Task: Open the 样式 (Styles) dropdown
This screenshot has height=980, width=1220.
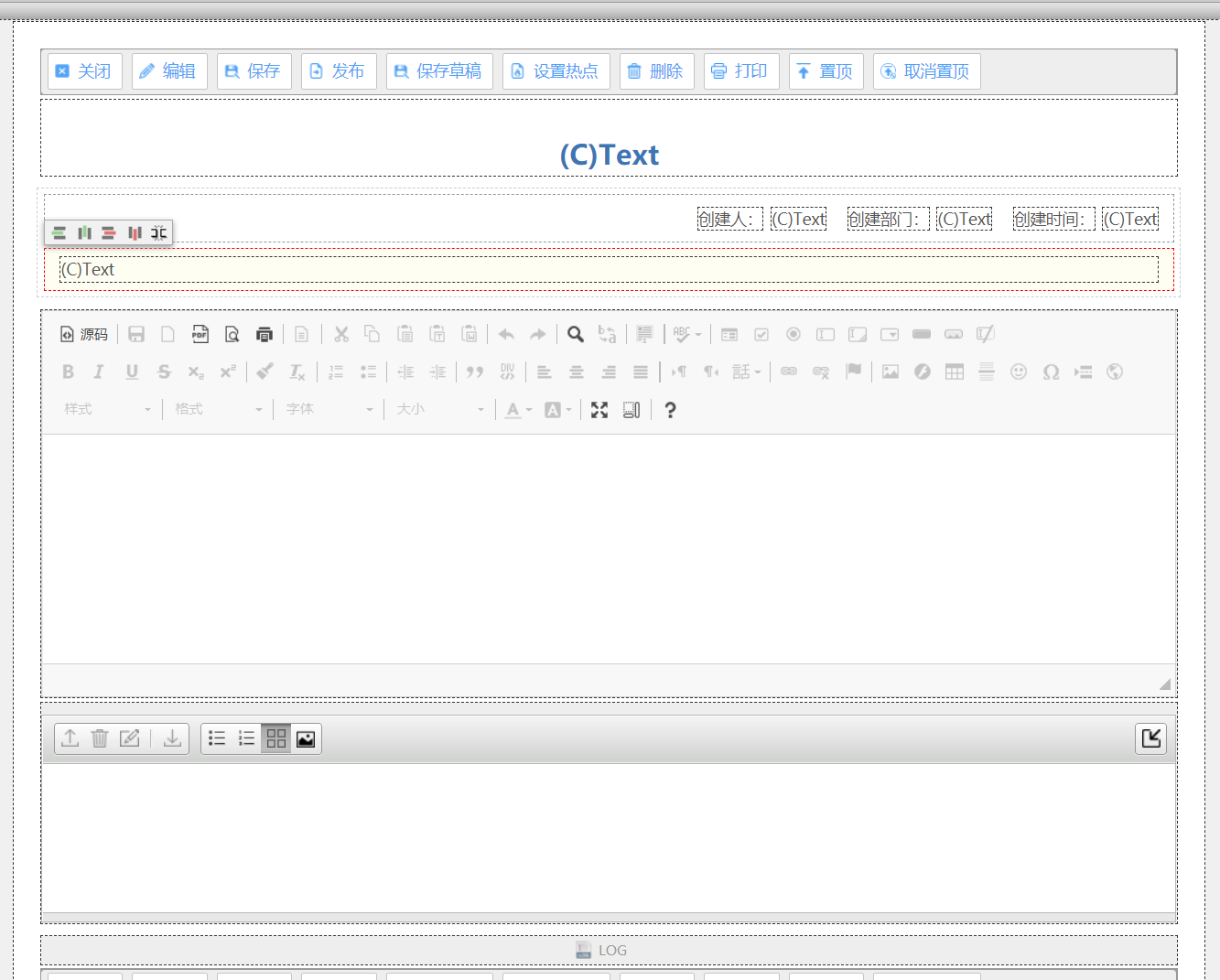Action: 107,410
